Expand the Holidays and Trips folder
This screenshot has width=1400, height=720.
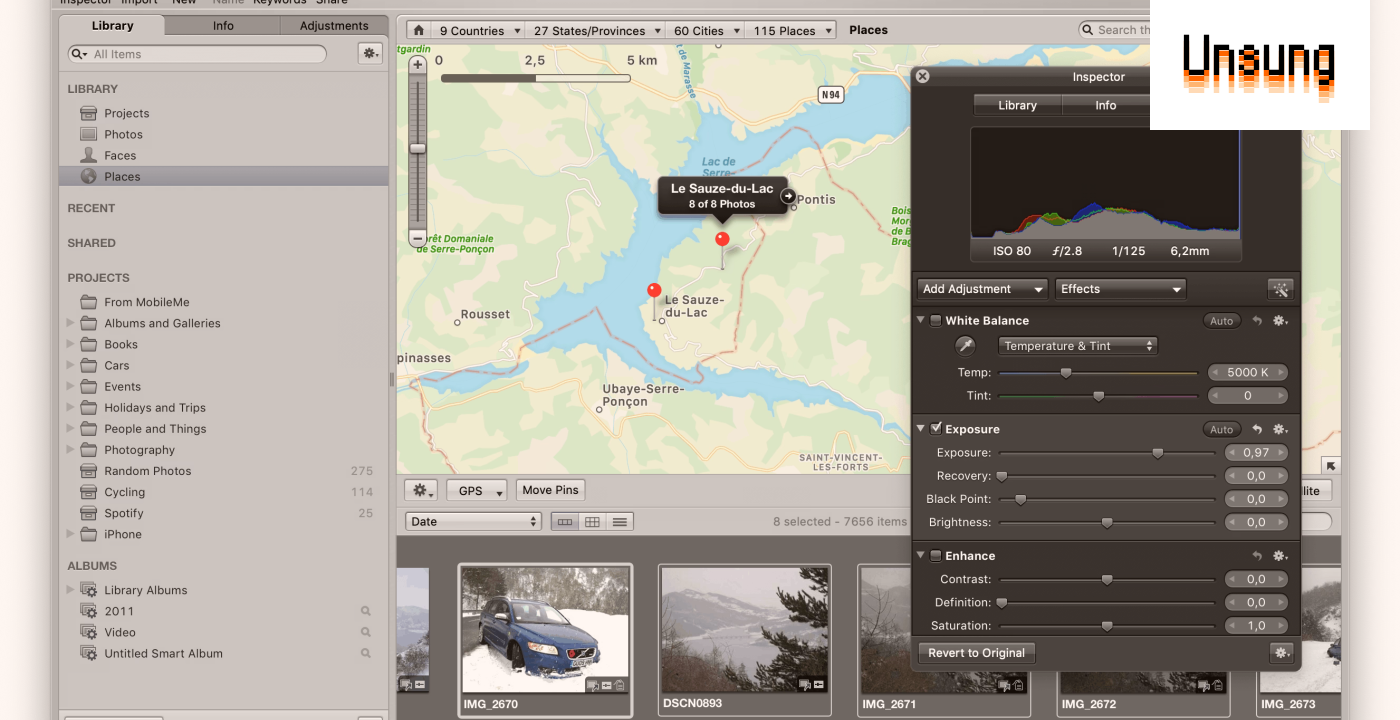(71, 408)
